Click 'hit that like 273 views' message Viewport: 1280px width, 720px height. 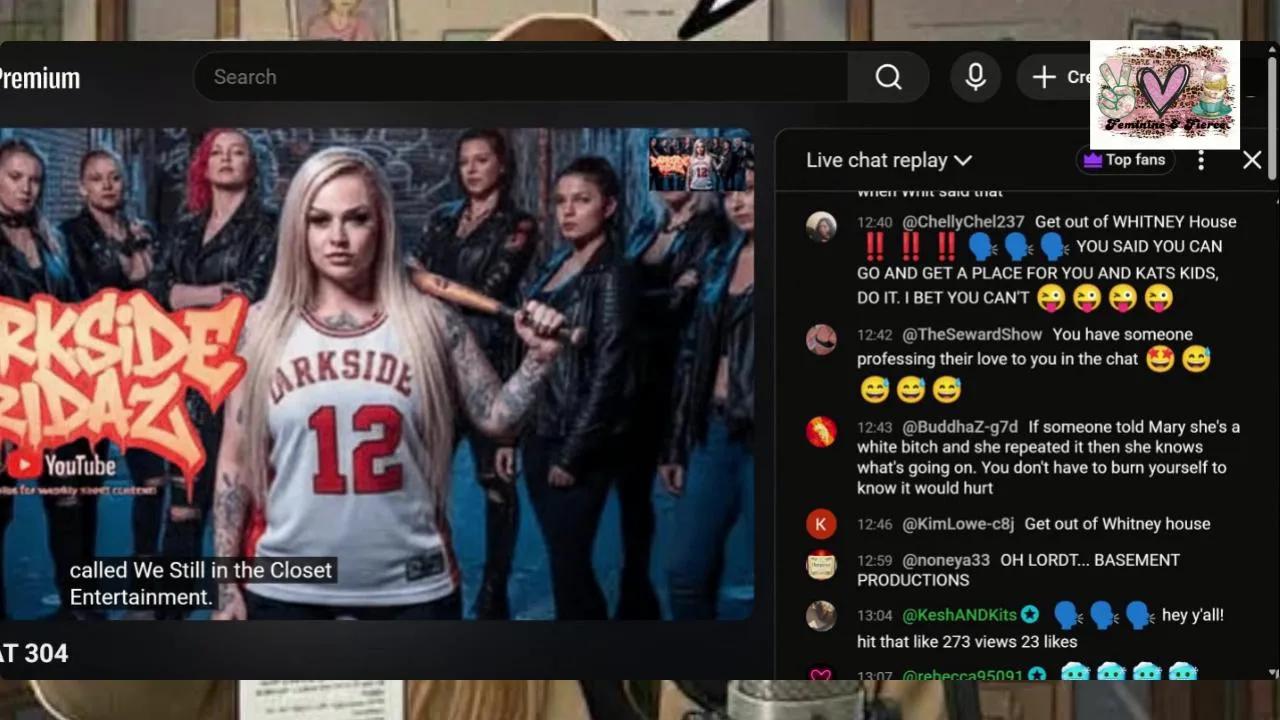coord(967,642)
